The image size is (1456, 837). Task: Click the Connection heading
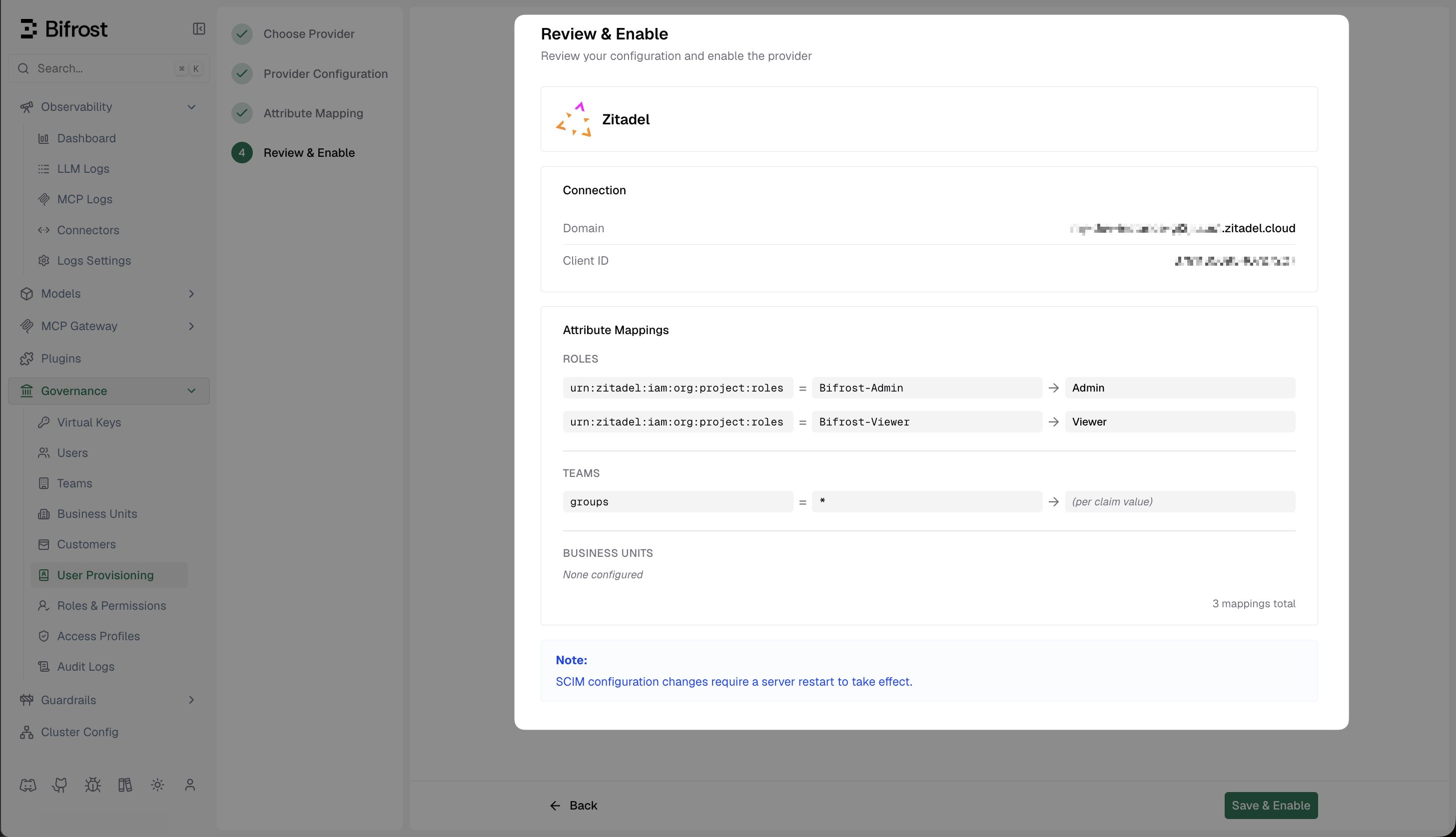594,190
